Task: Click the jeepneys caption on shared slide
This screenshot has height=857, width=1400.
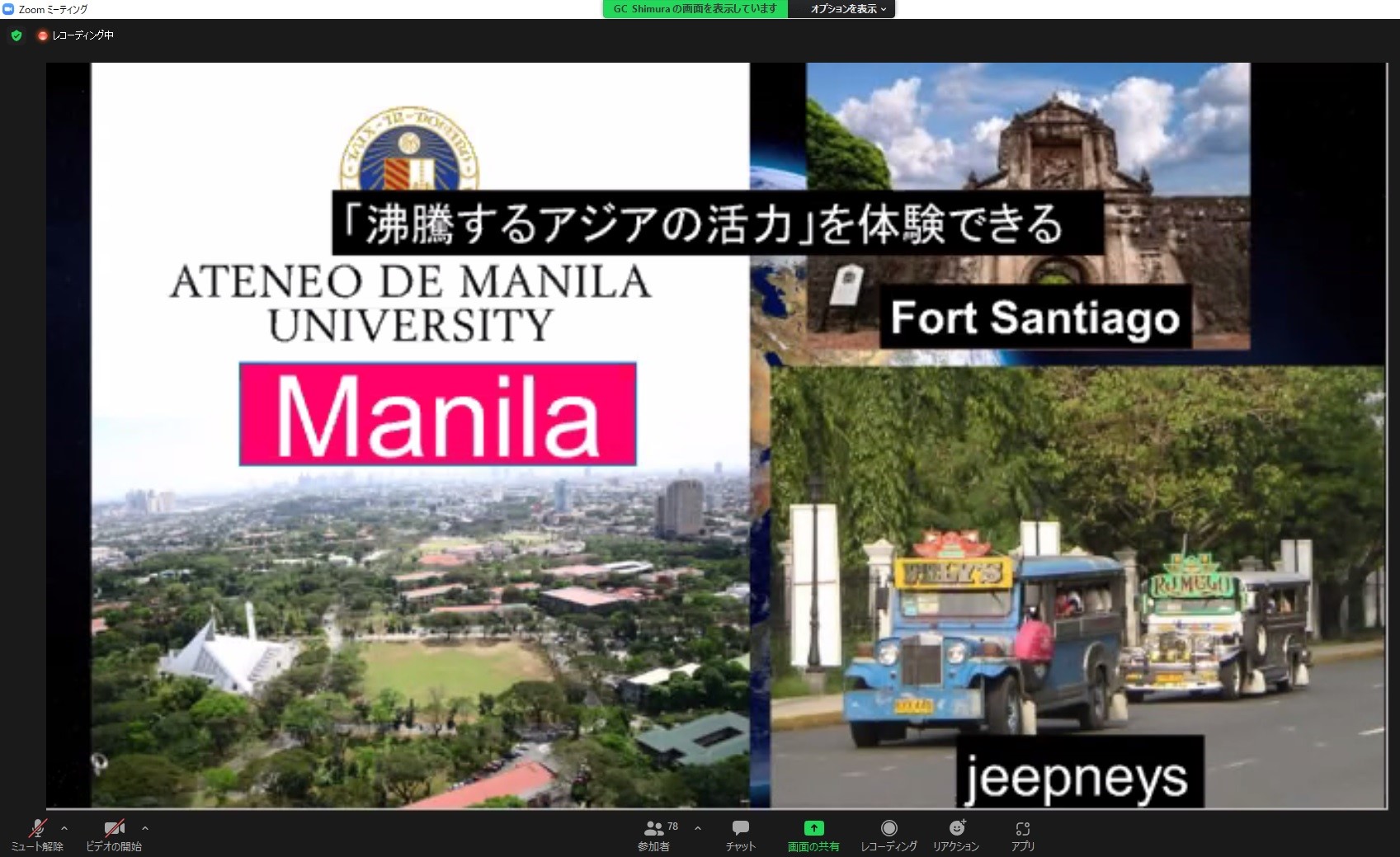Action: 1077,776
